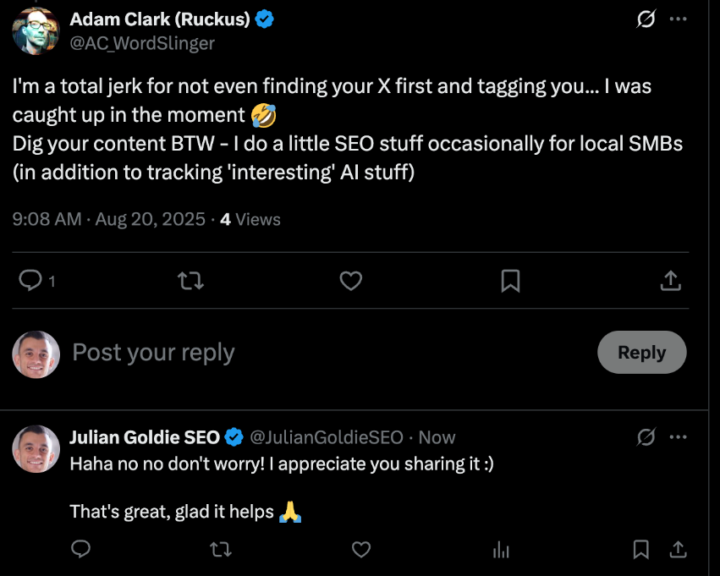Viewport: 720px width, 576px height.
Task: Bookmark Adam Clark's post
Action: (510, 281)
